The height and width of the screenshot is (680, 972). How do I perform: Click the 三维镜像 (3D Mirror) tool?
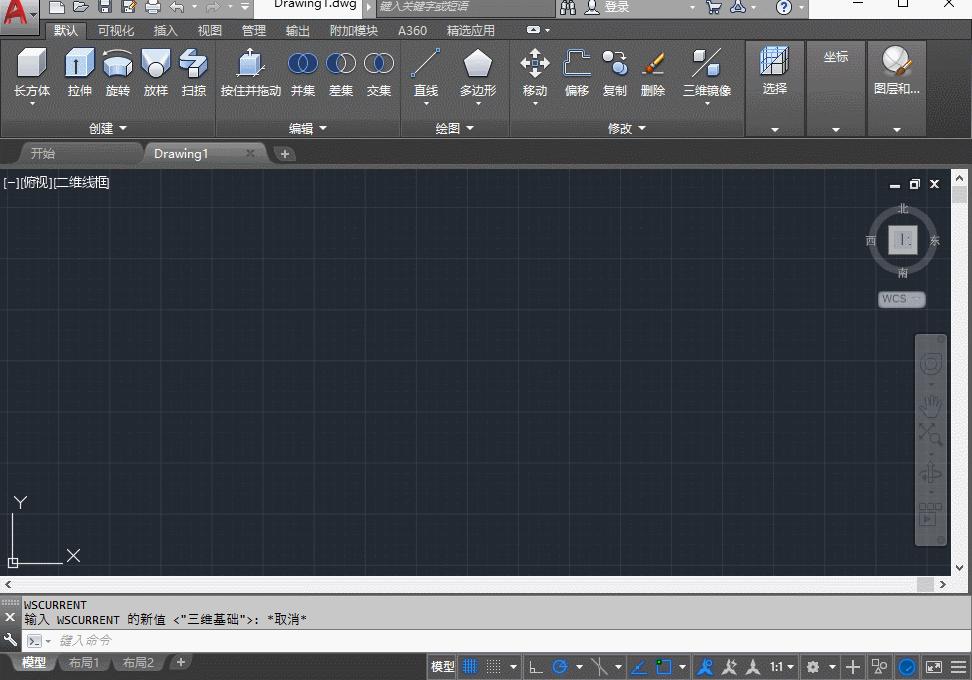(x=707, y=72)
